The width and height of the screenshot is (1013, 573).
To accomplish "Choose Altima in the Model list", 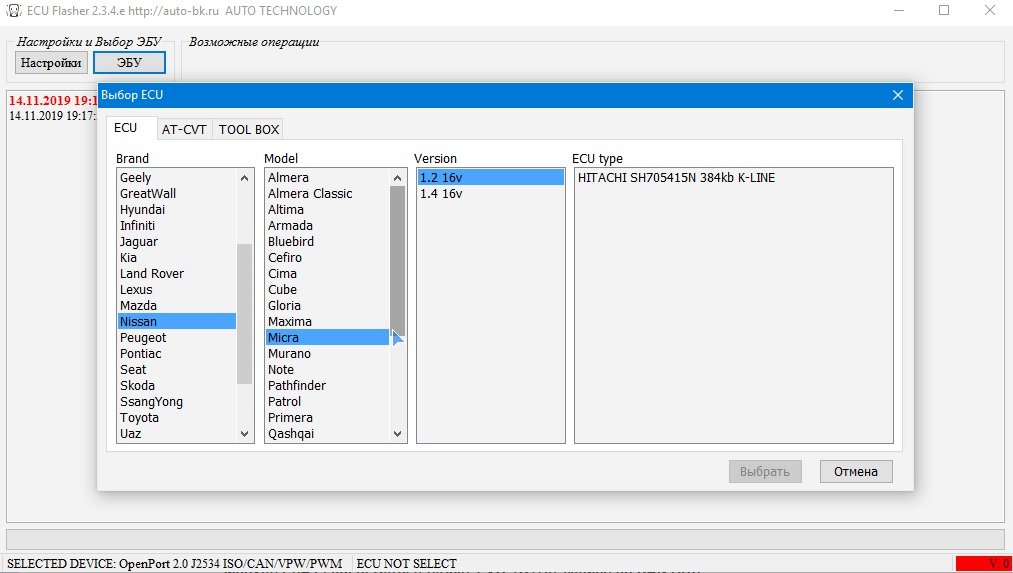I will [328, 210].
